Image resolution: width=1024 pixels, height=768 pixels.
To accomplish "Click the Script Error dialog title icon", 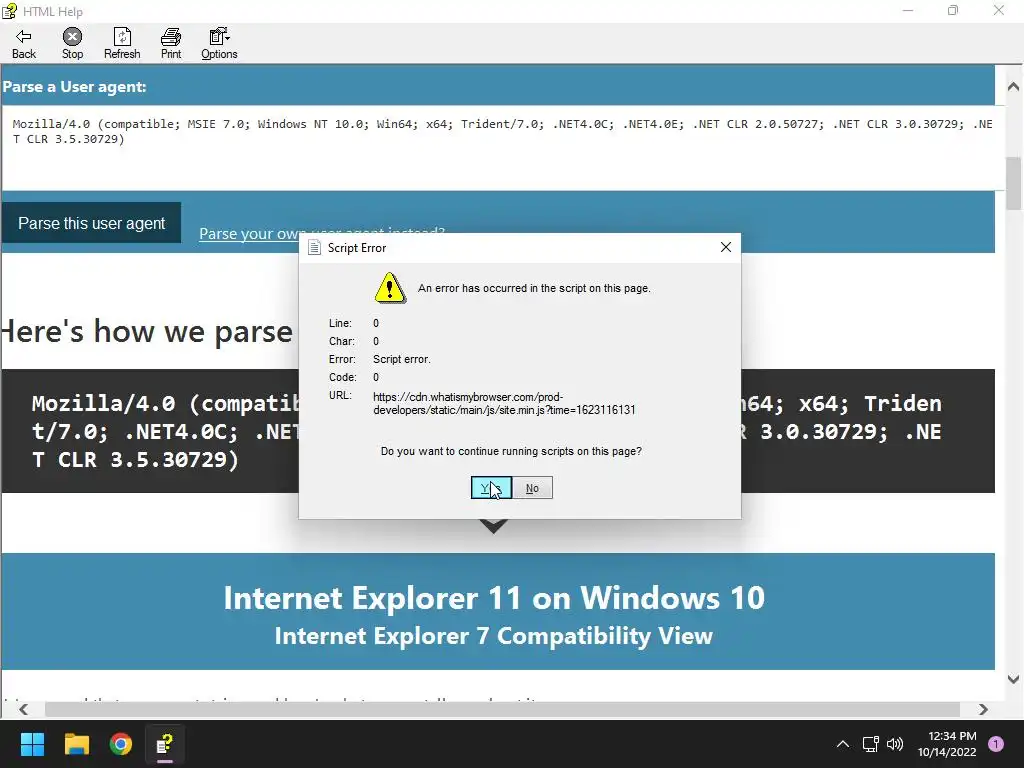I will tap(314, 248).
